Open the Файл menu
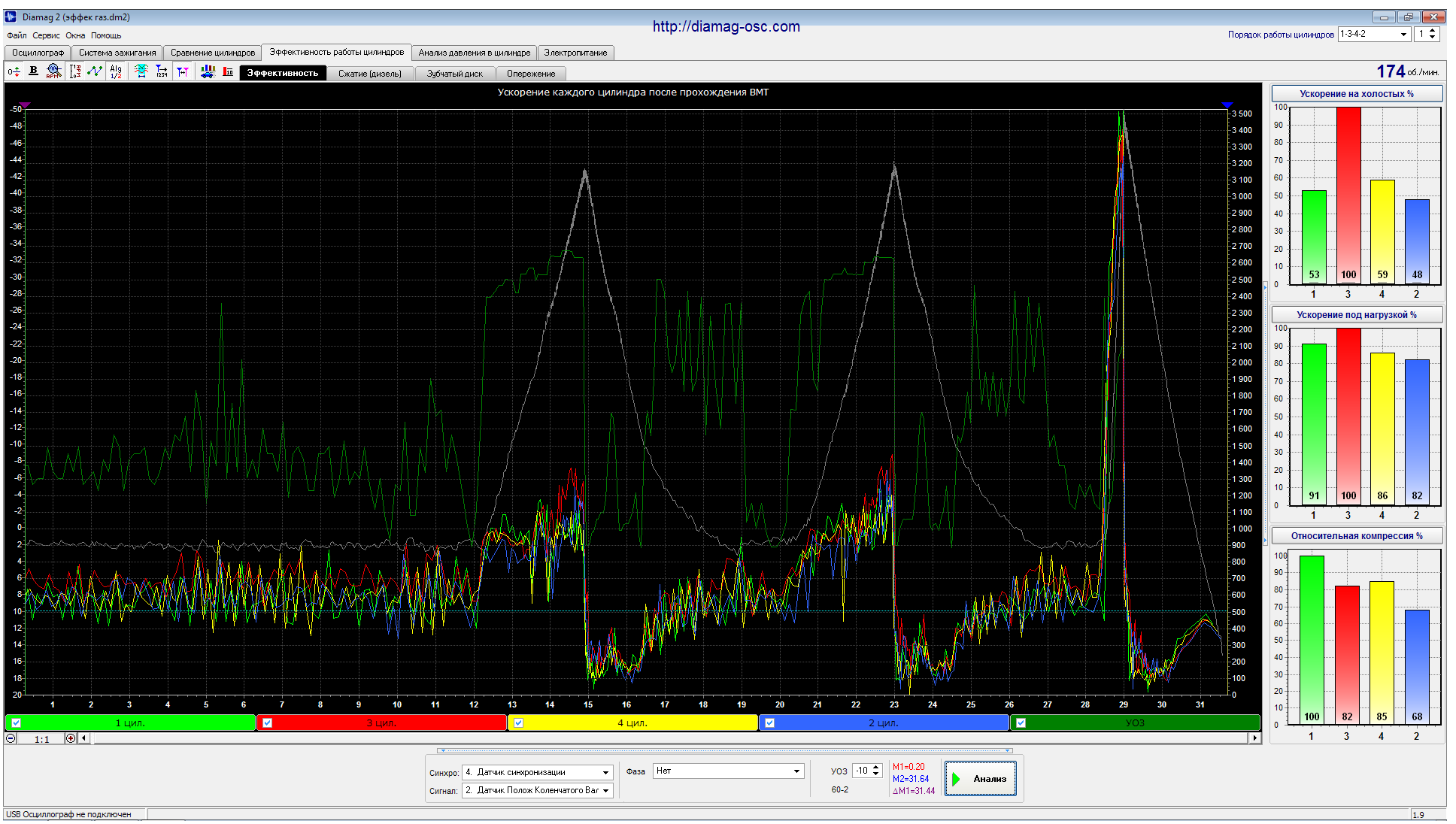 17,35
